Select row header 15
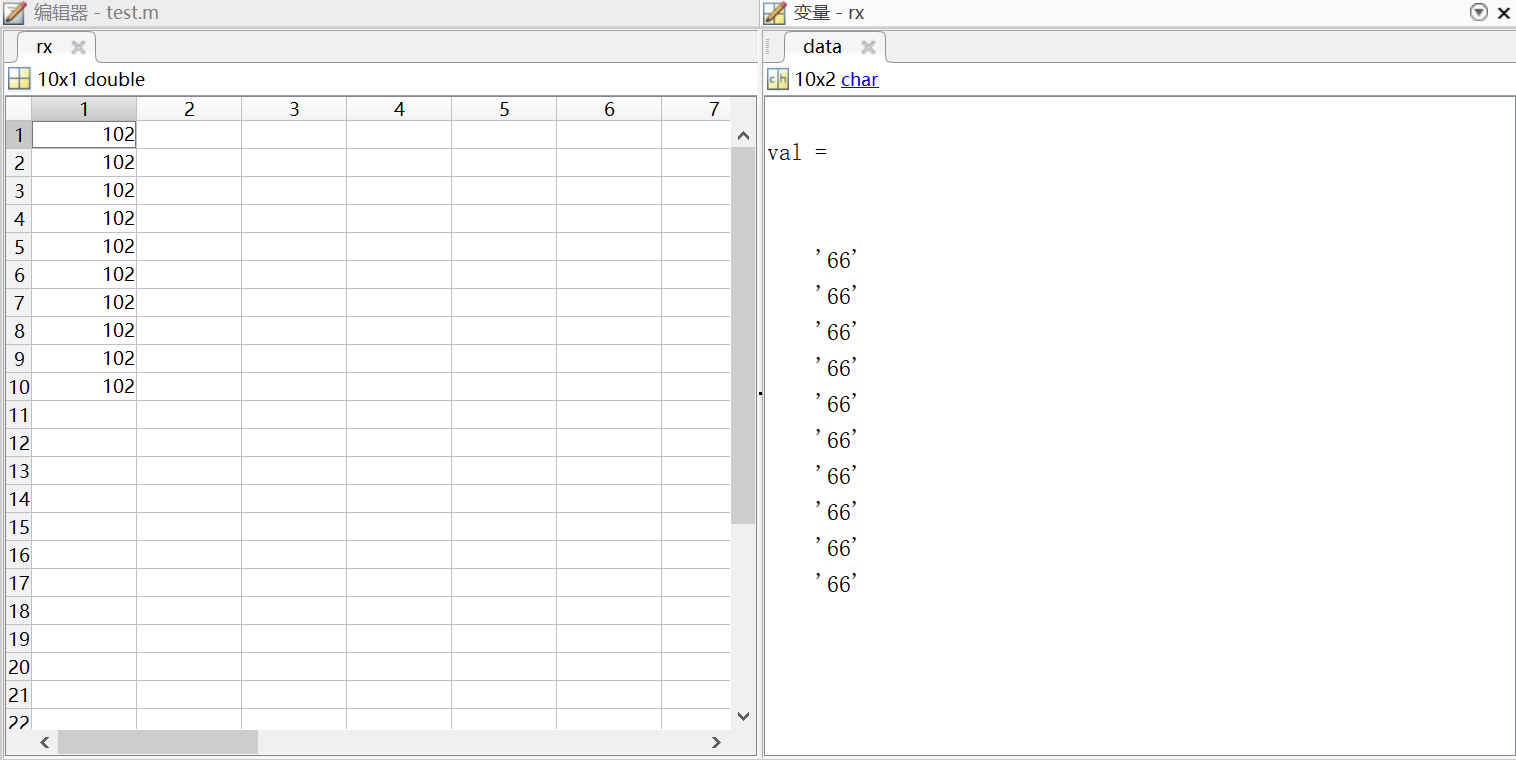Screen dimensions: 1516x760 click(x=19, y=527)
